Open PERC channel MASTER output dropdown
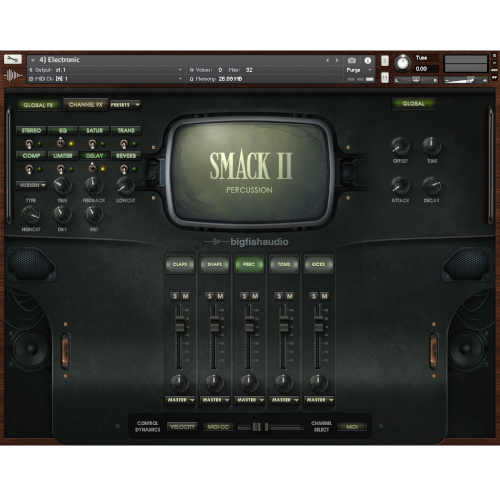 (249, 400)
